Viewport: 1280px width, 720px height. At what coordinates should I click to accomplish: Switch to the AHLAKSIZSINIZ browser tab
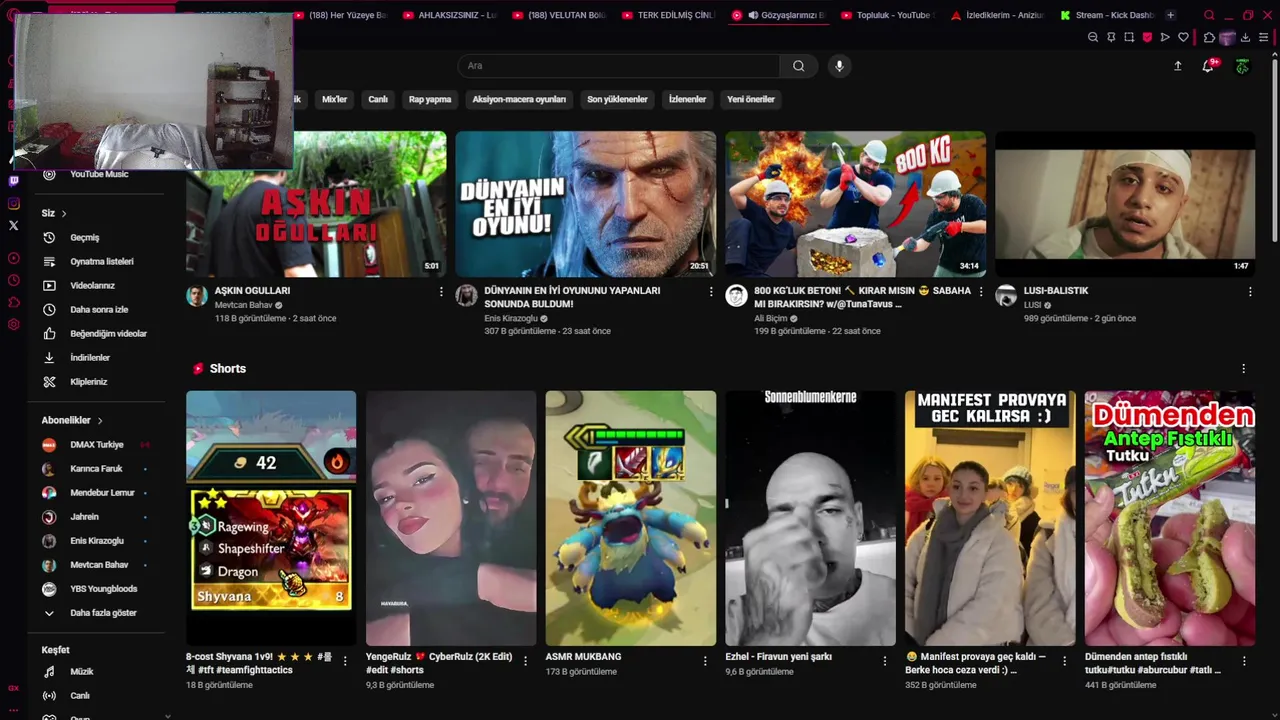tap(448, 15)
